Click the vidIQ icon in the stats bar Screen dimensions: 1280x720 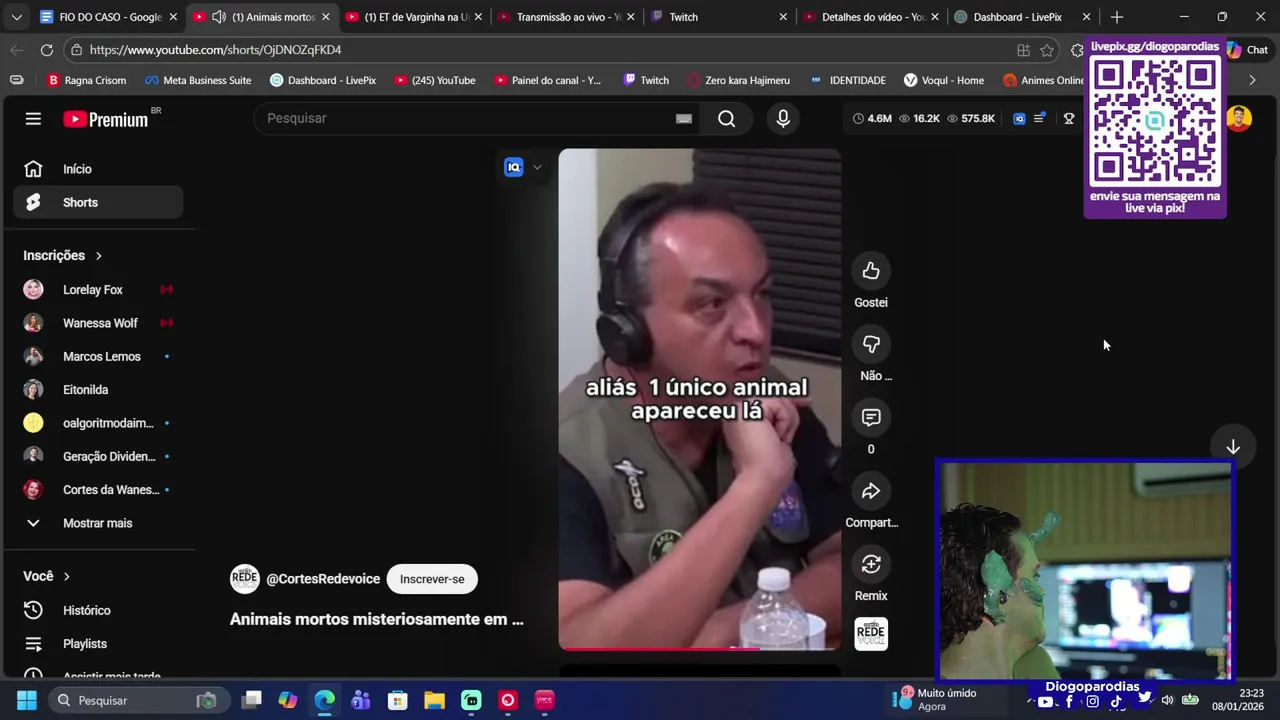point(1019,118)
